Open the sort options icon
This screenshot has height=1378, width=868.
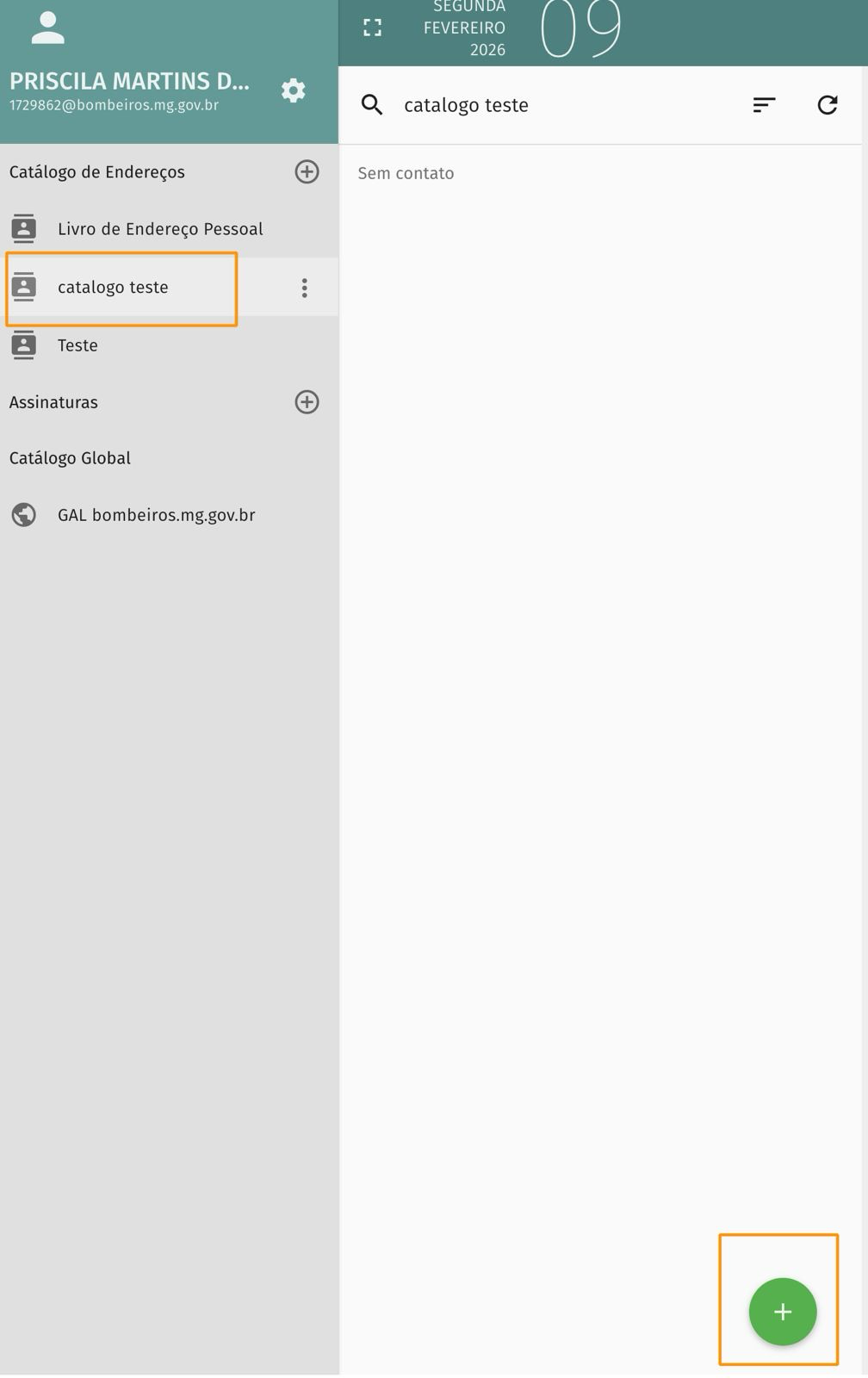(x=764, y=105)
